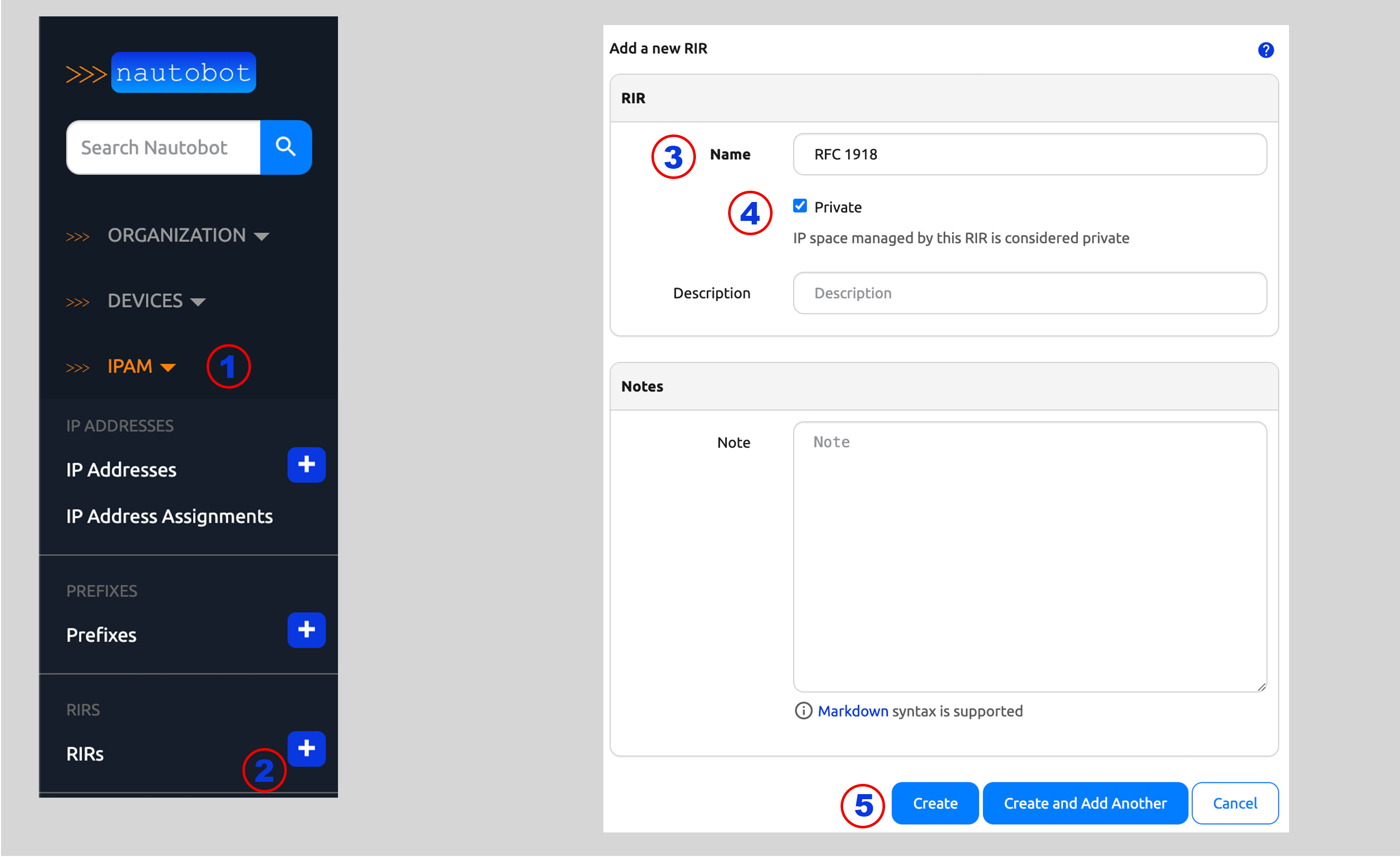Click the info icon beside Markdown

(x=803, y=711)
